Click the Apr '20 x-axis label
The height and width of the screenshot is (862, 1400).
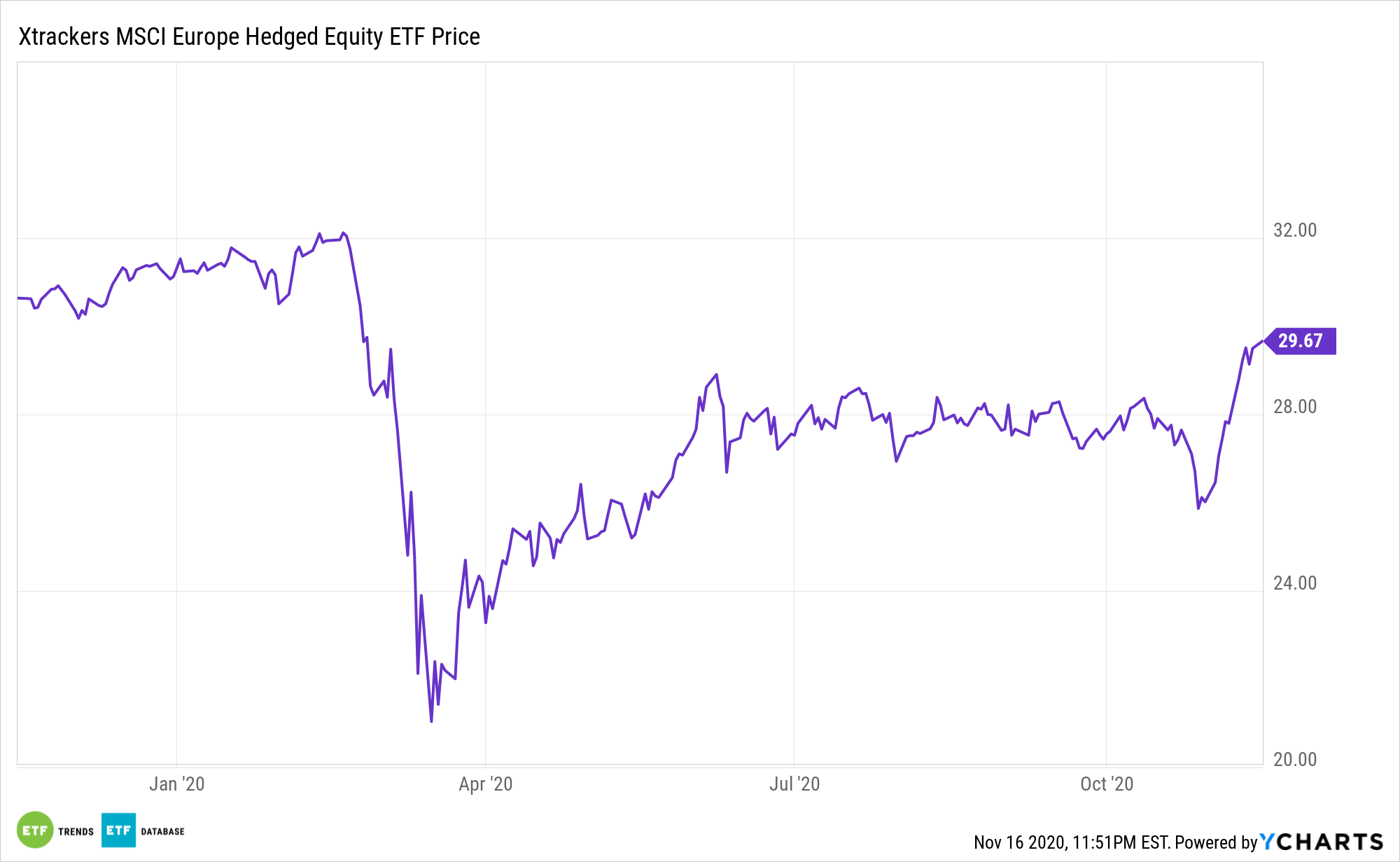[x=485, y=784]
